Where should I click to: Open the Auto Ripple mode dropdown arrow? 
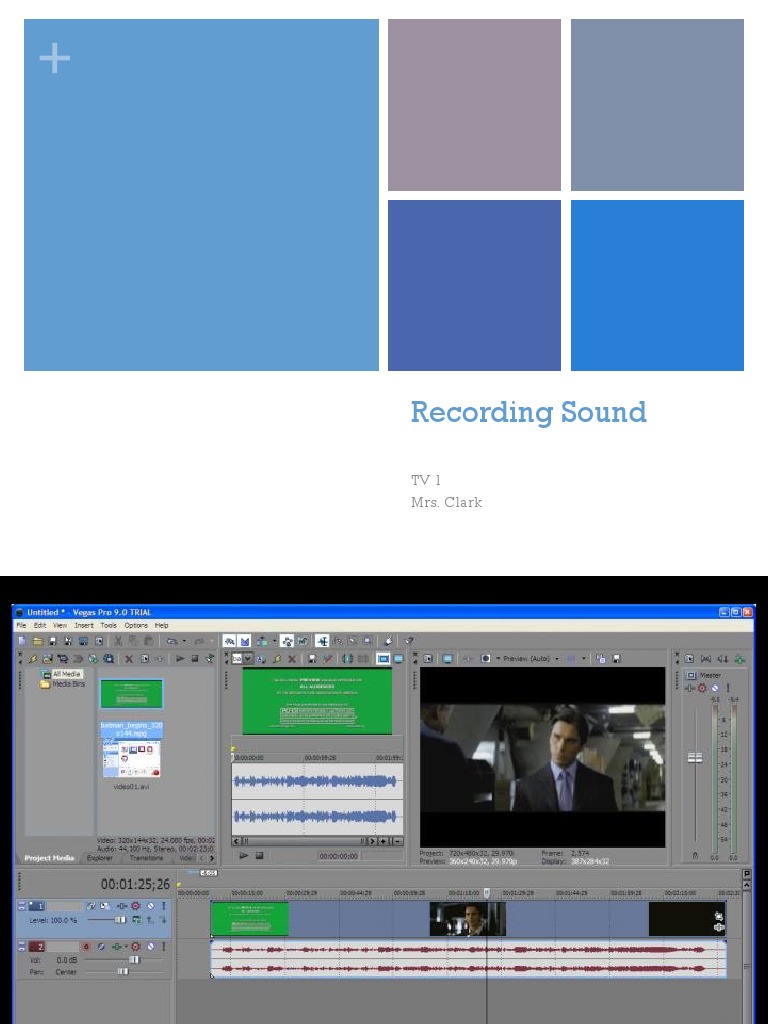pyautogui.click(x=274, y=641)
